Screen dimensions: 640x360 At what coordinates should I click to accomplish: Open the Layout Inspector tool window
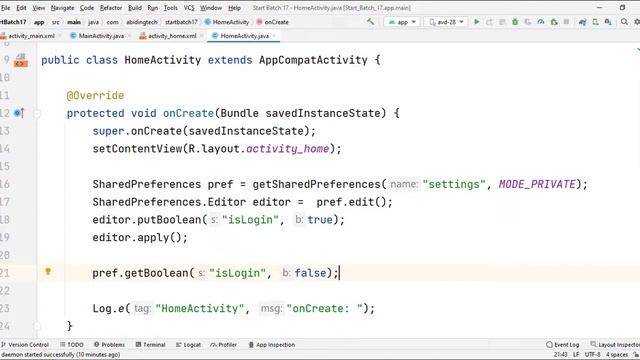click(x=615, y=345)
